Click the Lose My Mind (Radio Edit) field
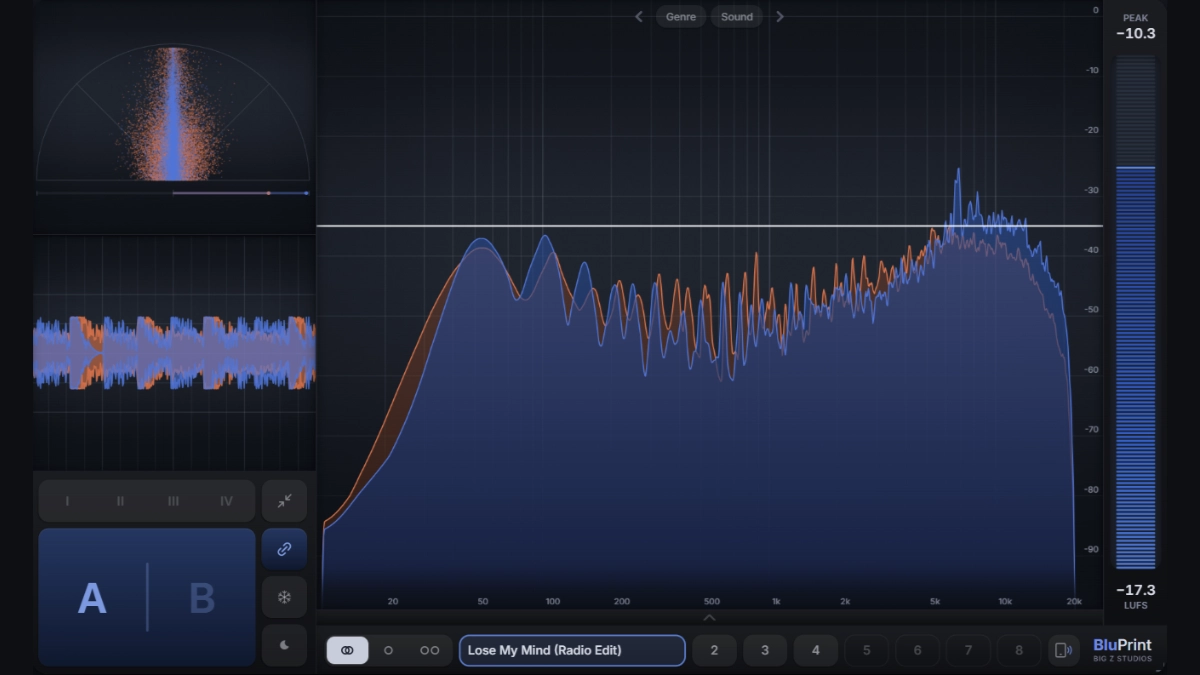The height and width of the screenshot is (675, 1200). click(572, 650)
